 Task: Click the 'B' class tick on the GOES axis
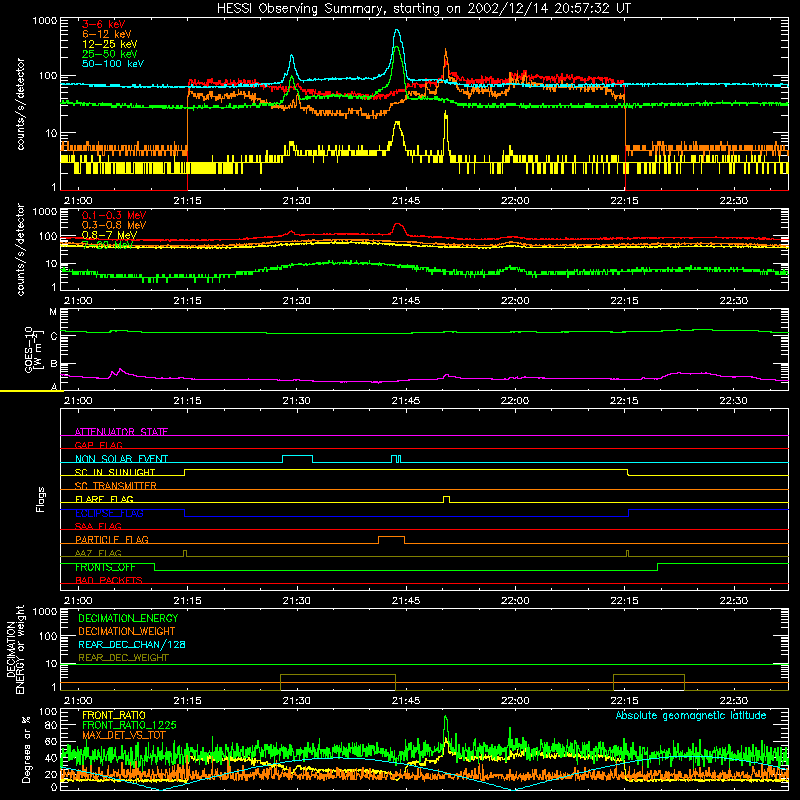point(54,364)
